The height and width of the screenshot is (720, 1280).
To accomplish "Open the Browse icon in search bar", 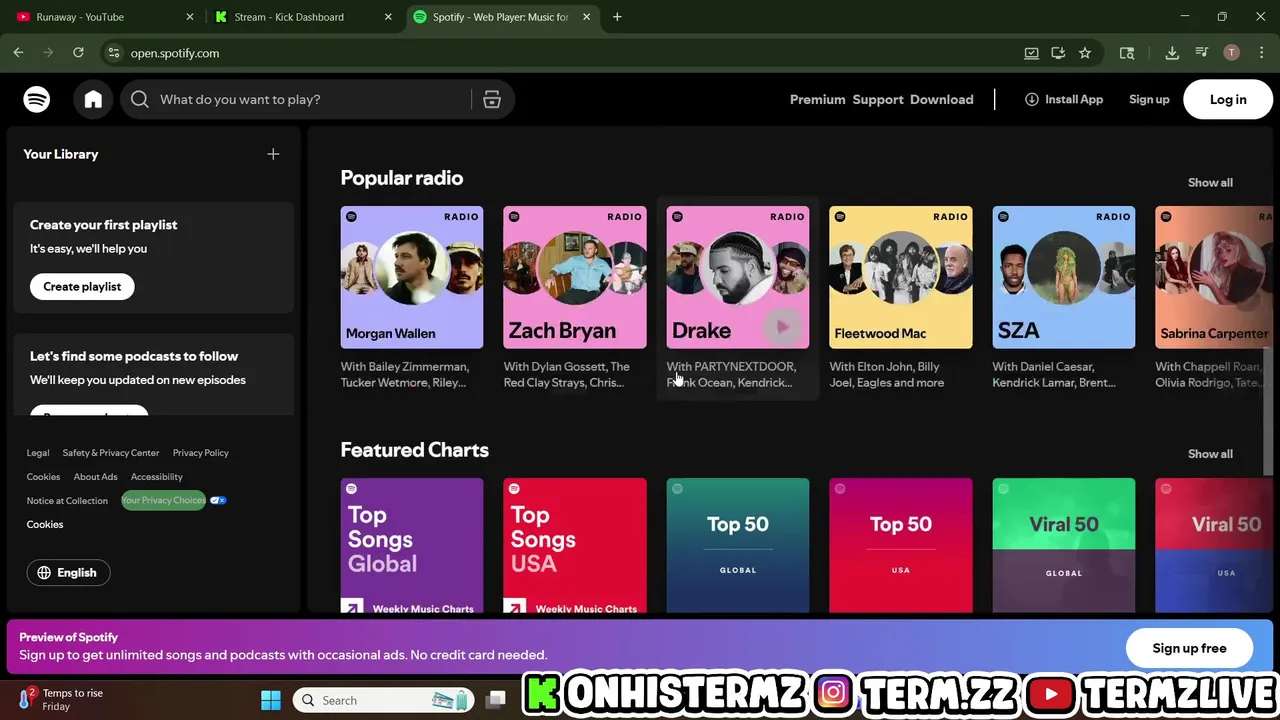I will (x=492, y=99).
